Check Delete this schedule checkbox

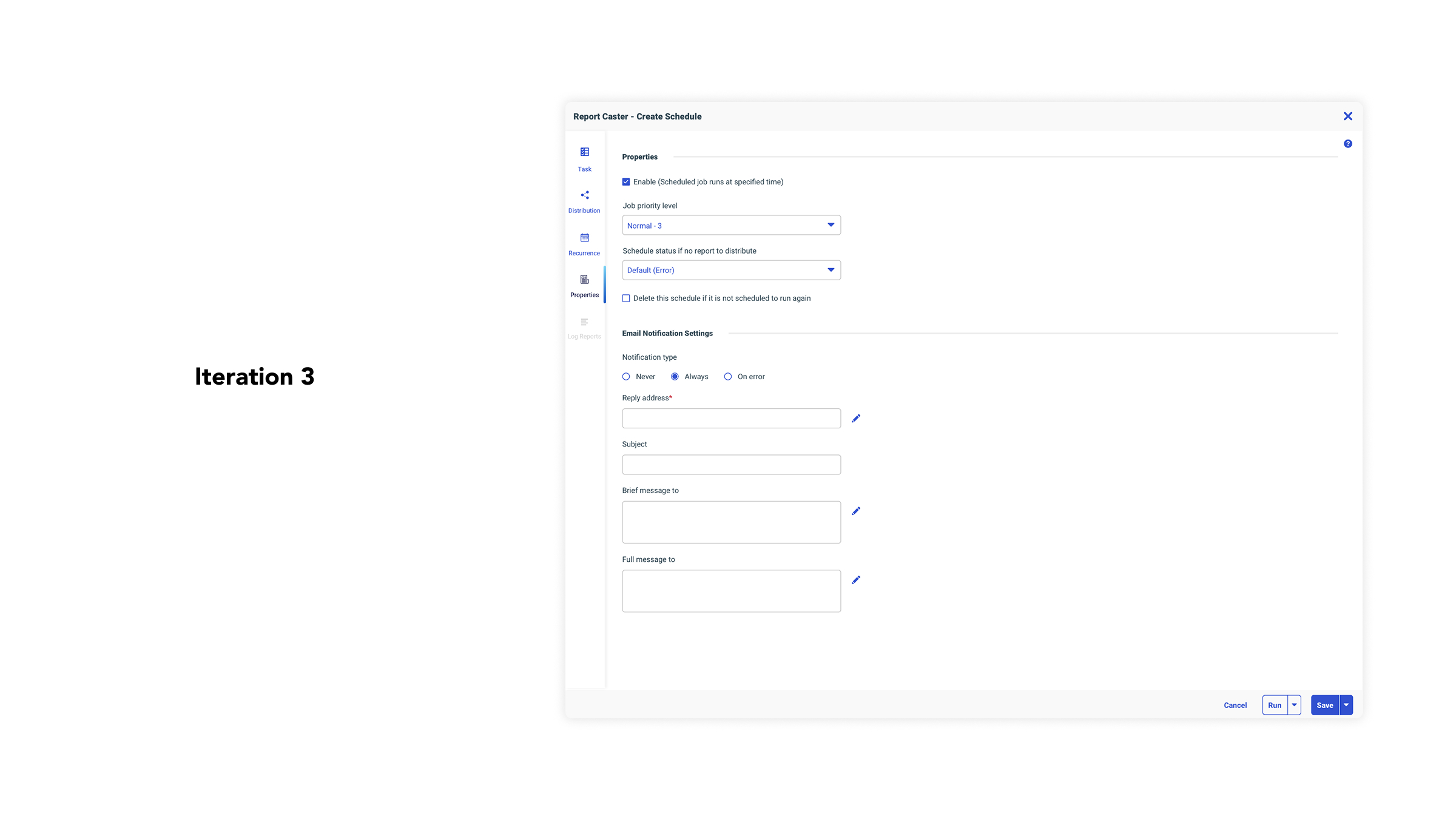(x=626, y=298)
